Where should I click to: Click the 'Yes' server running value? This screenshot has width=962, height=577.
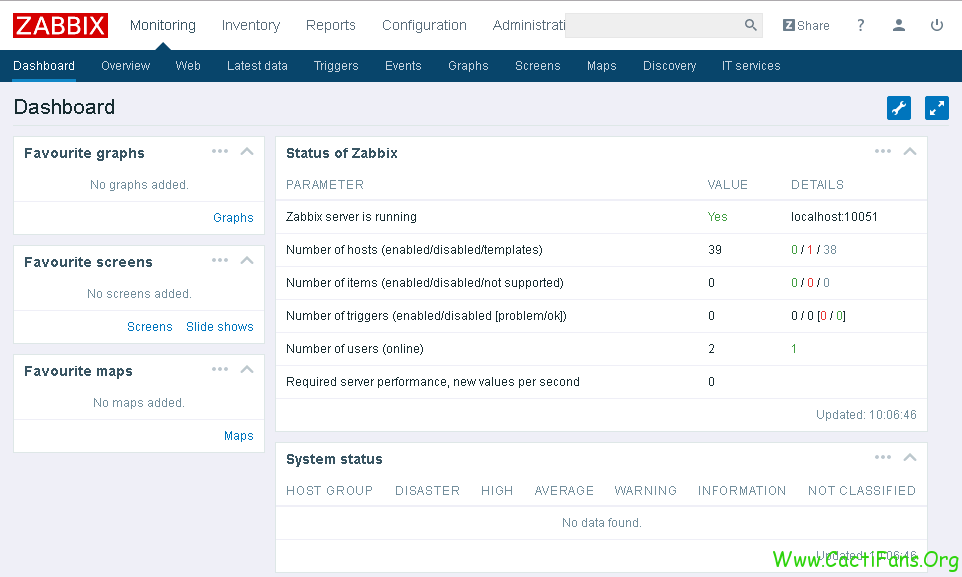tap(717, 217)
